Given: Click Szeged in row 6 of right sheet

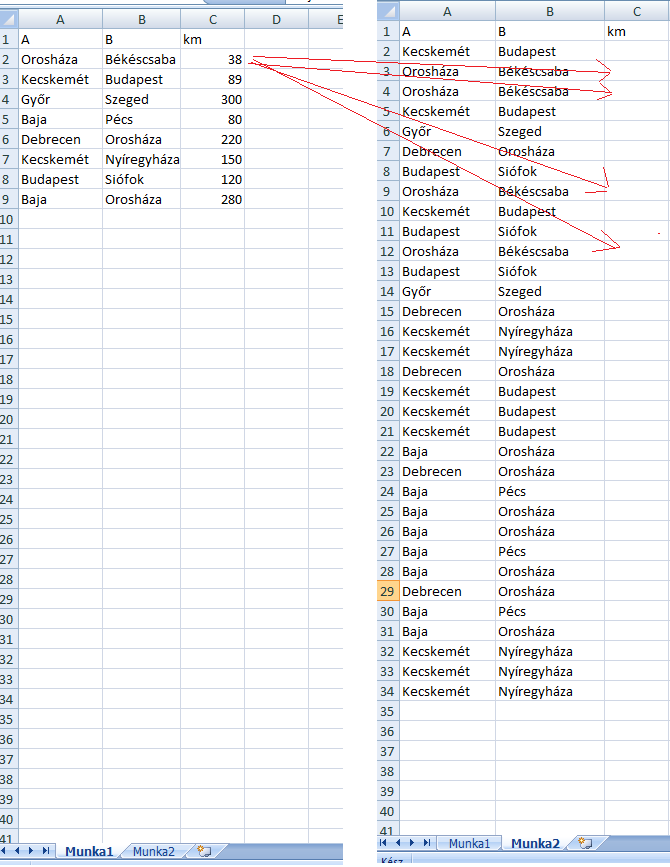Looking at the screenshot, I should point(549,131).
